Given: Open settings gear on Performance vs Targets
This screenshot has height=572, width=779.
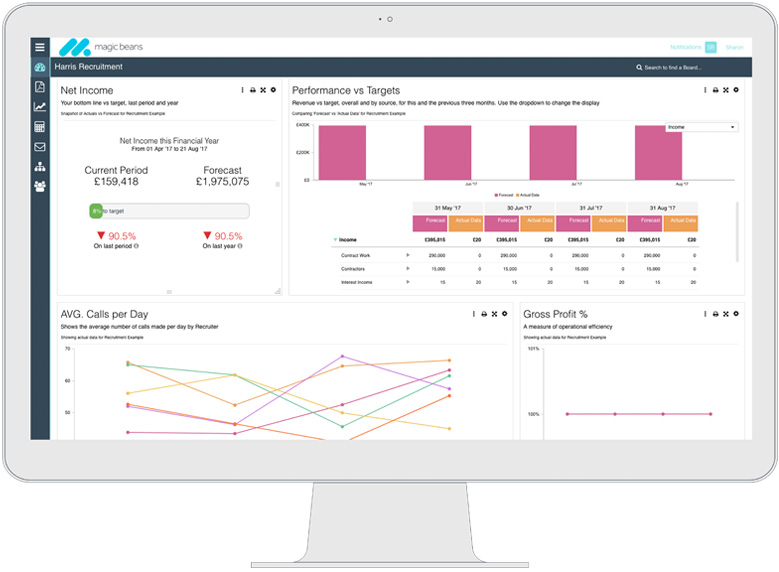Looking at the screenshot, I should [x=736, y=90].
